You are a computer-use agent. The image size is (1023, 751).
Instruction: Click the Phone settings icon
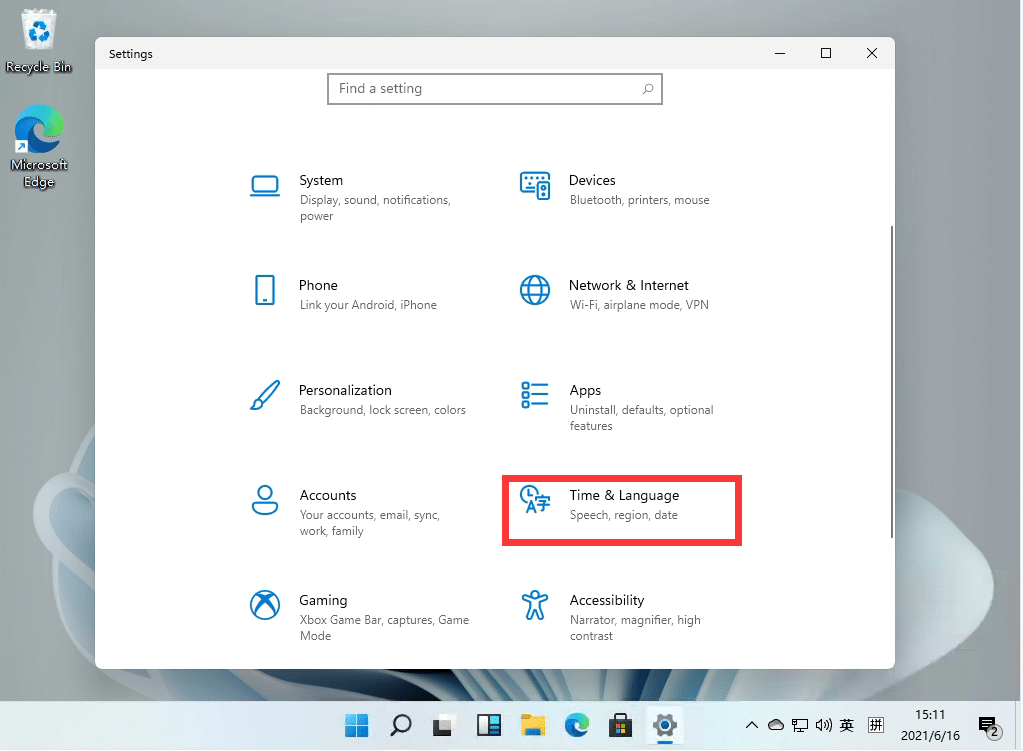tap(264, 291)
